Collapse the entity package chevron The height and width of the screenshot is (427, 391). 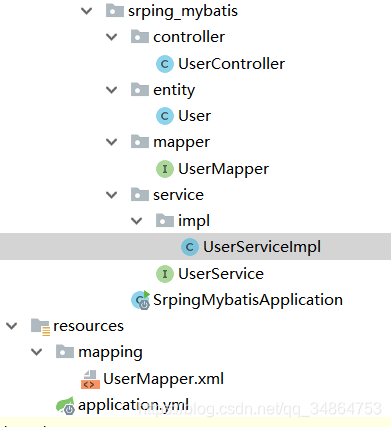(112, 90)
